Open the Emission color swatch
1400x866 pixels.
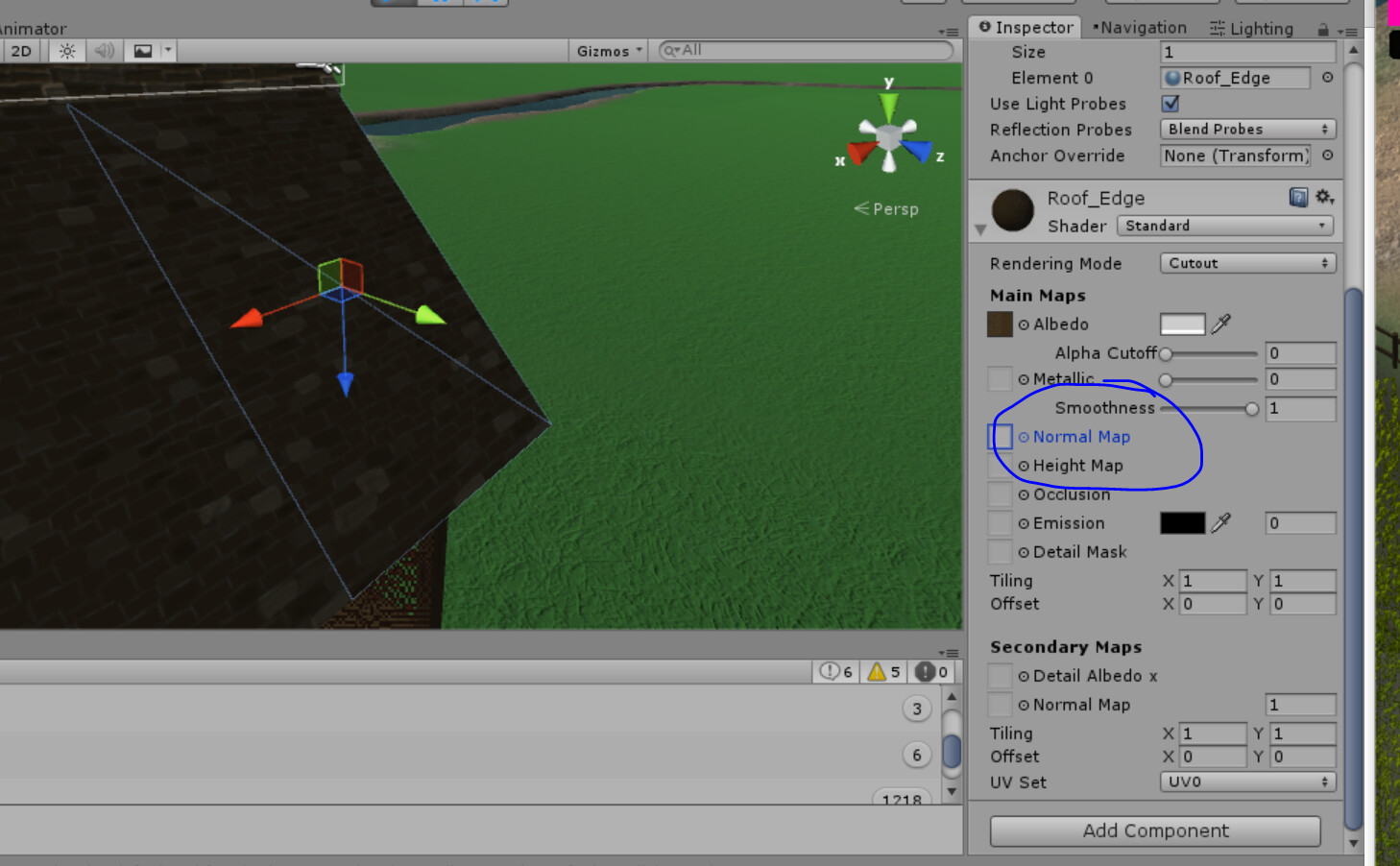[x=1182, y=522]
